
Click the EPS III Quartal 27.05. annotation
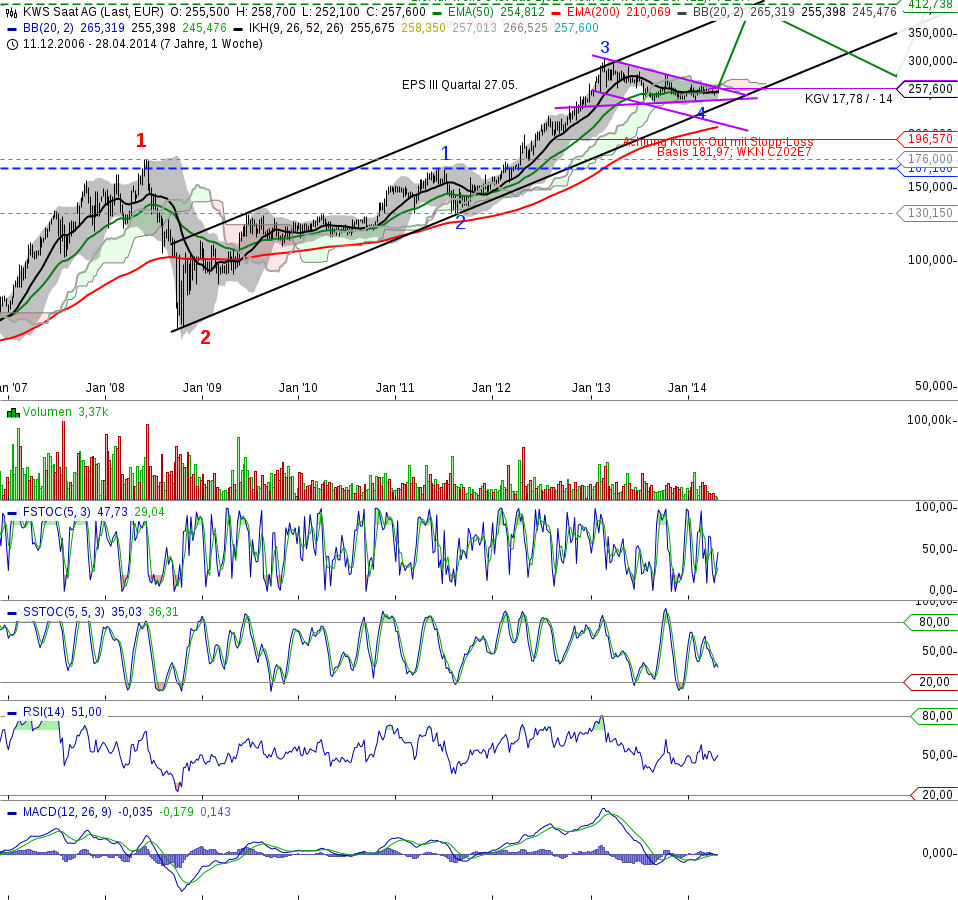click(458, 86)
